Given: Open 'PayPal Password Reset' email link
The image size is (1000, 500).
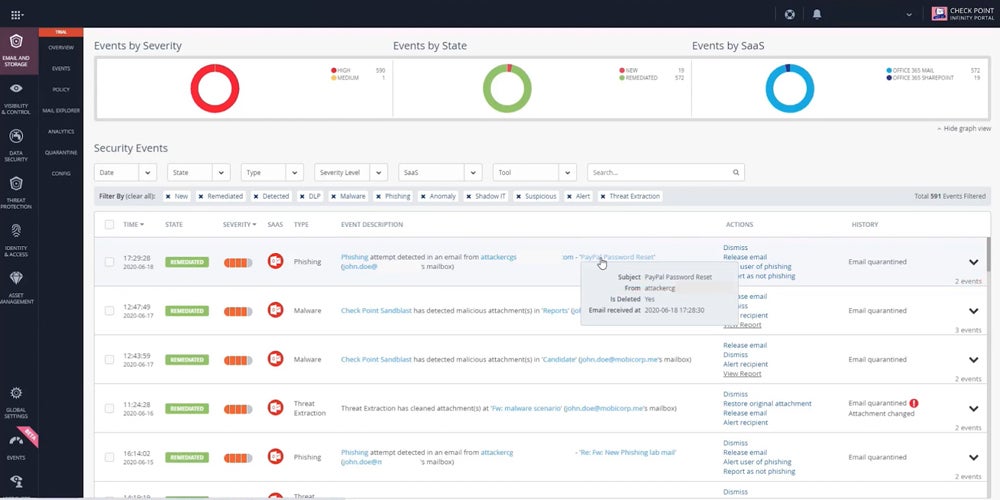Looking at the screenshot, I should click(617, 257).
